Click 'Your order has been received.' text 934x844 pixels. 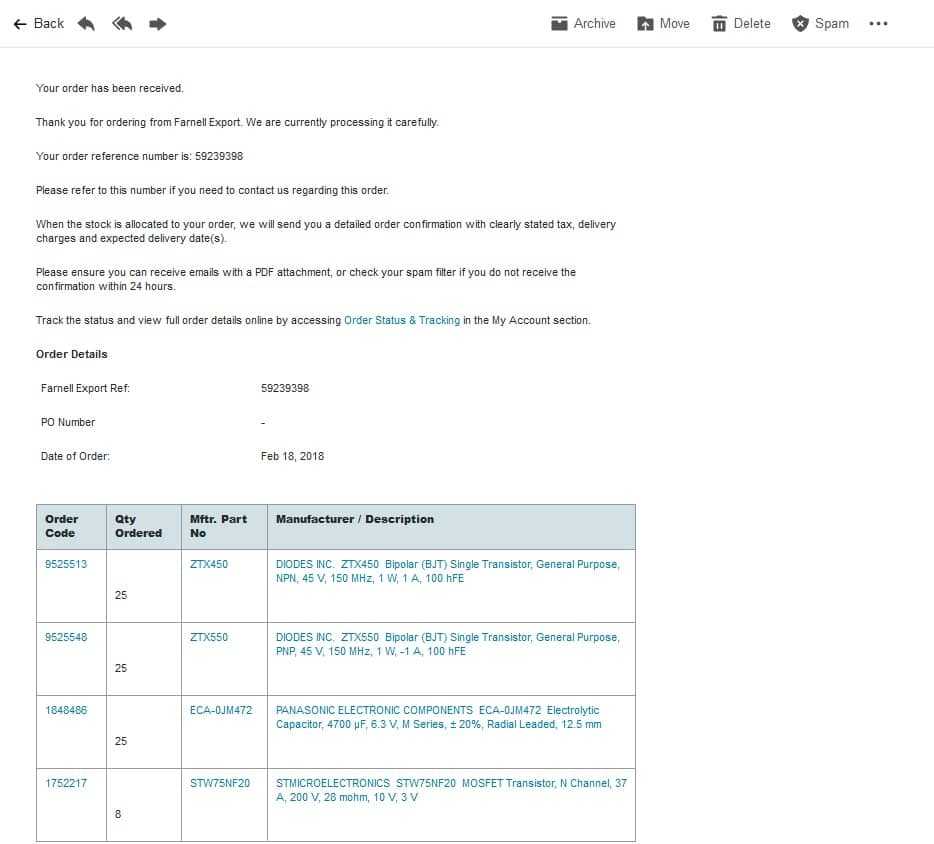point(110,88)
